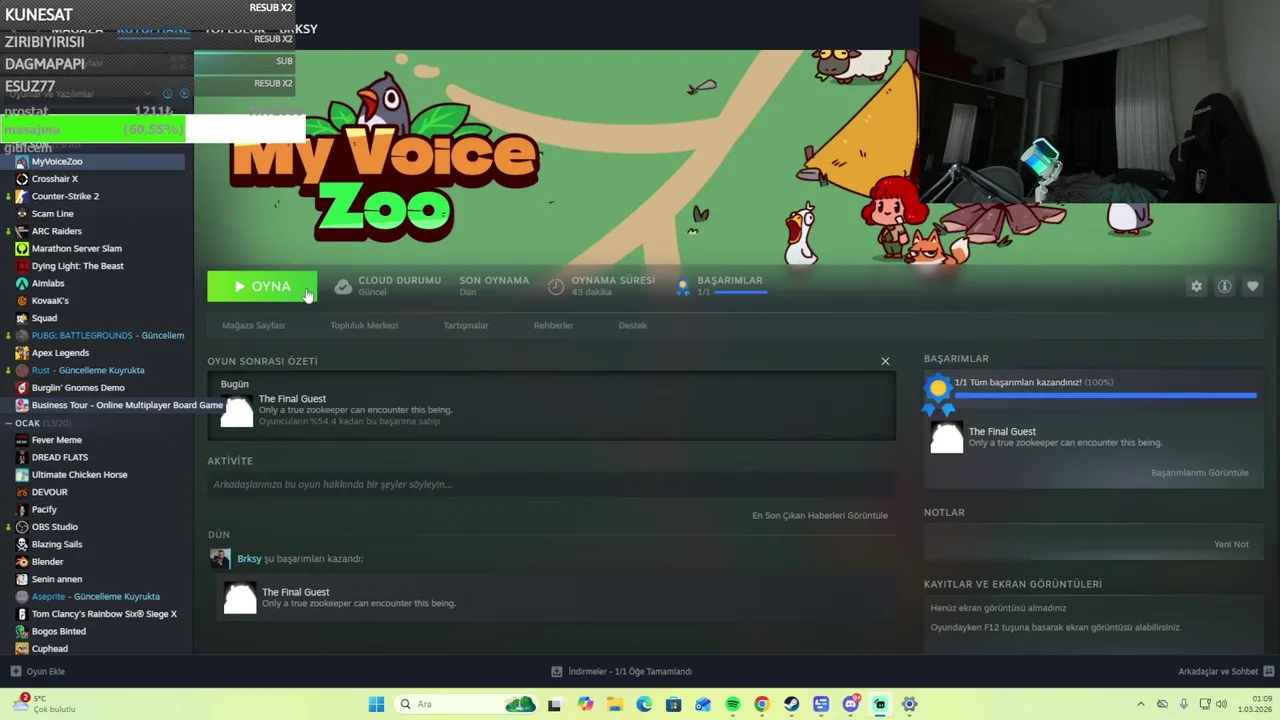
Task: Open Tartışmalar tab
Action: tap(466, 325)
